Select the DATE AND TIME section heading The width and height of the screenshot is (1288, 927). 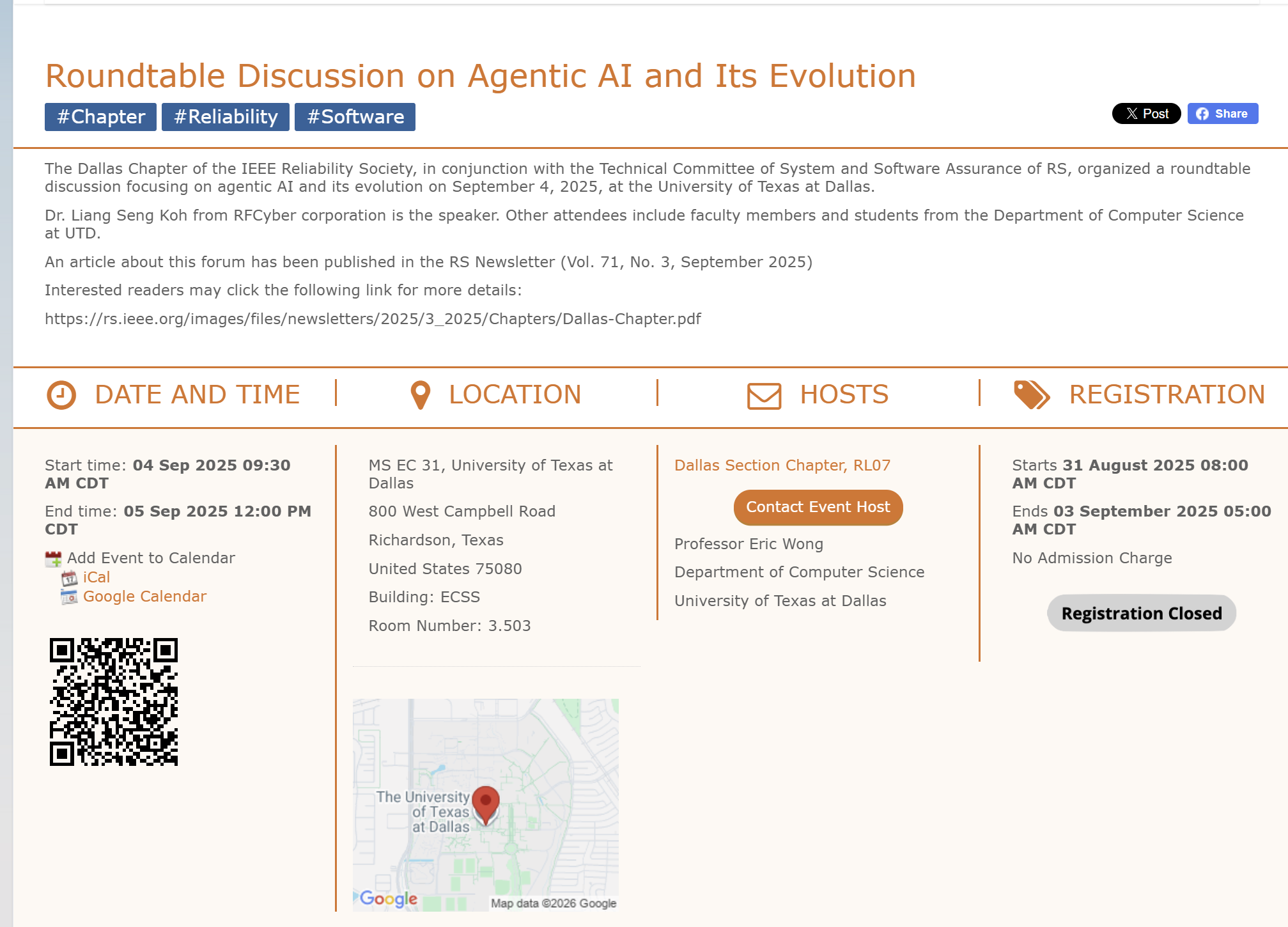click(x=198, y=395)
